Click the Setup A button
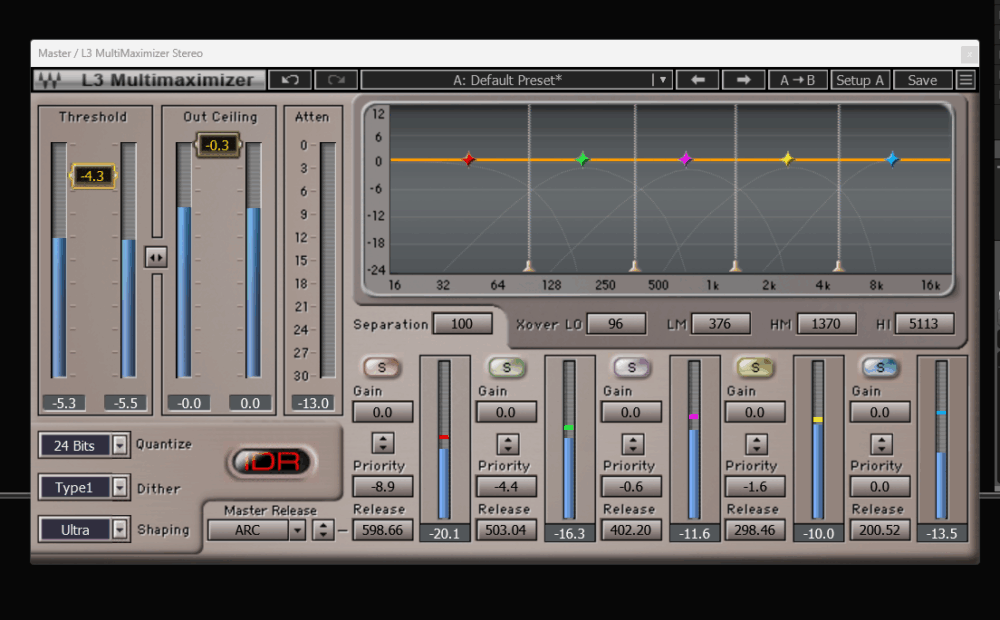The image size is (1000, 620). pyautogui.click(x=860, y=80)
